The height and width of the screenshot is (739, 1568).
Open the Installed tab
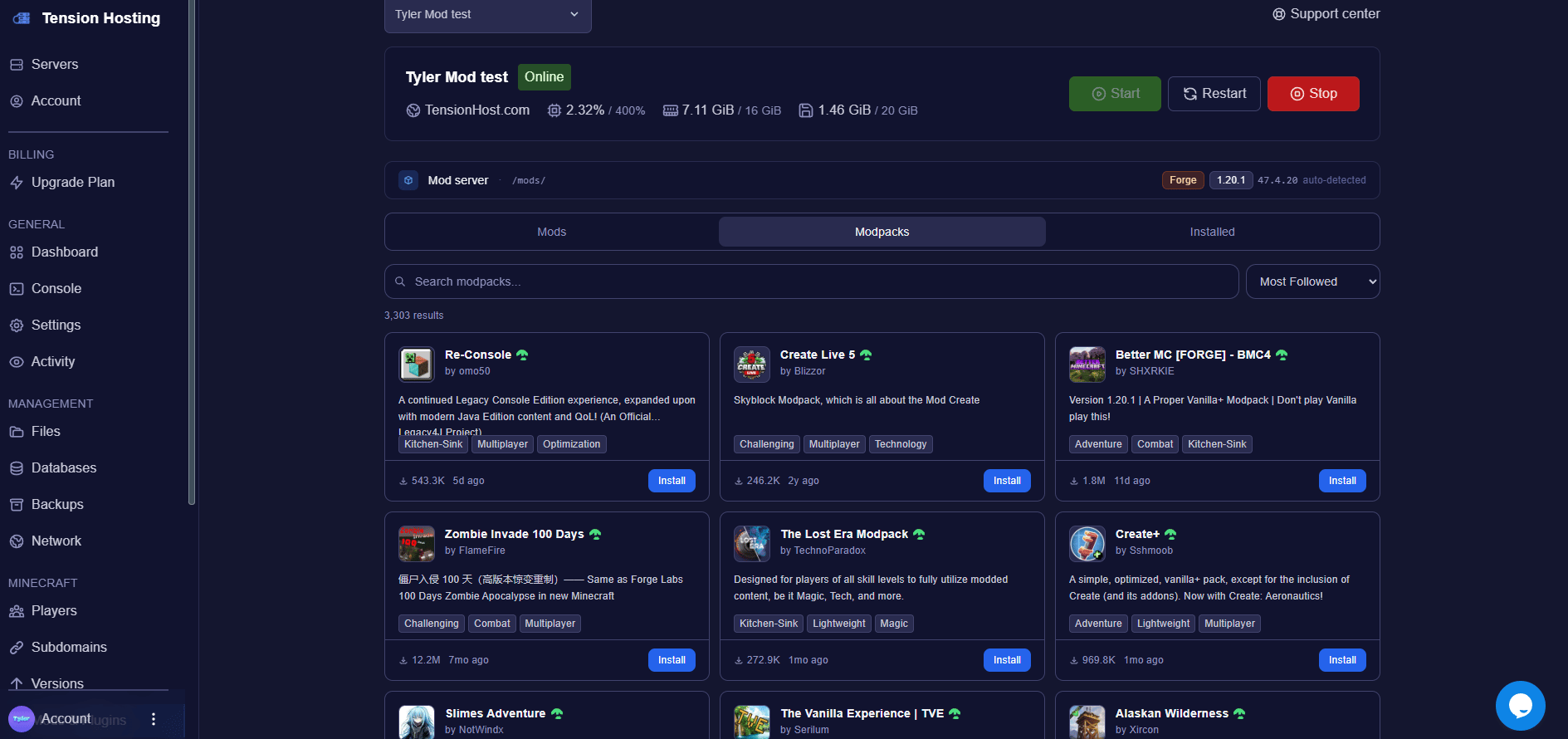(1213, 232)
